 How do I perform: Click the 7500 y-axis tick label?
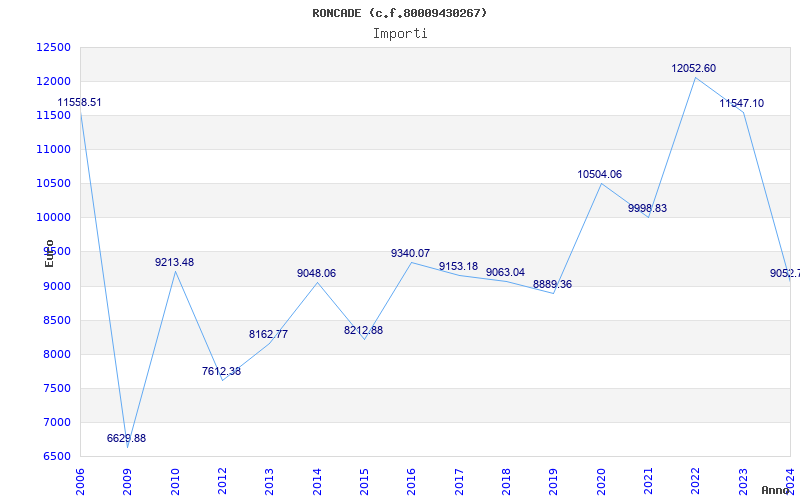coord(56,388)
